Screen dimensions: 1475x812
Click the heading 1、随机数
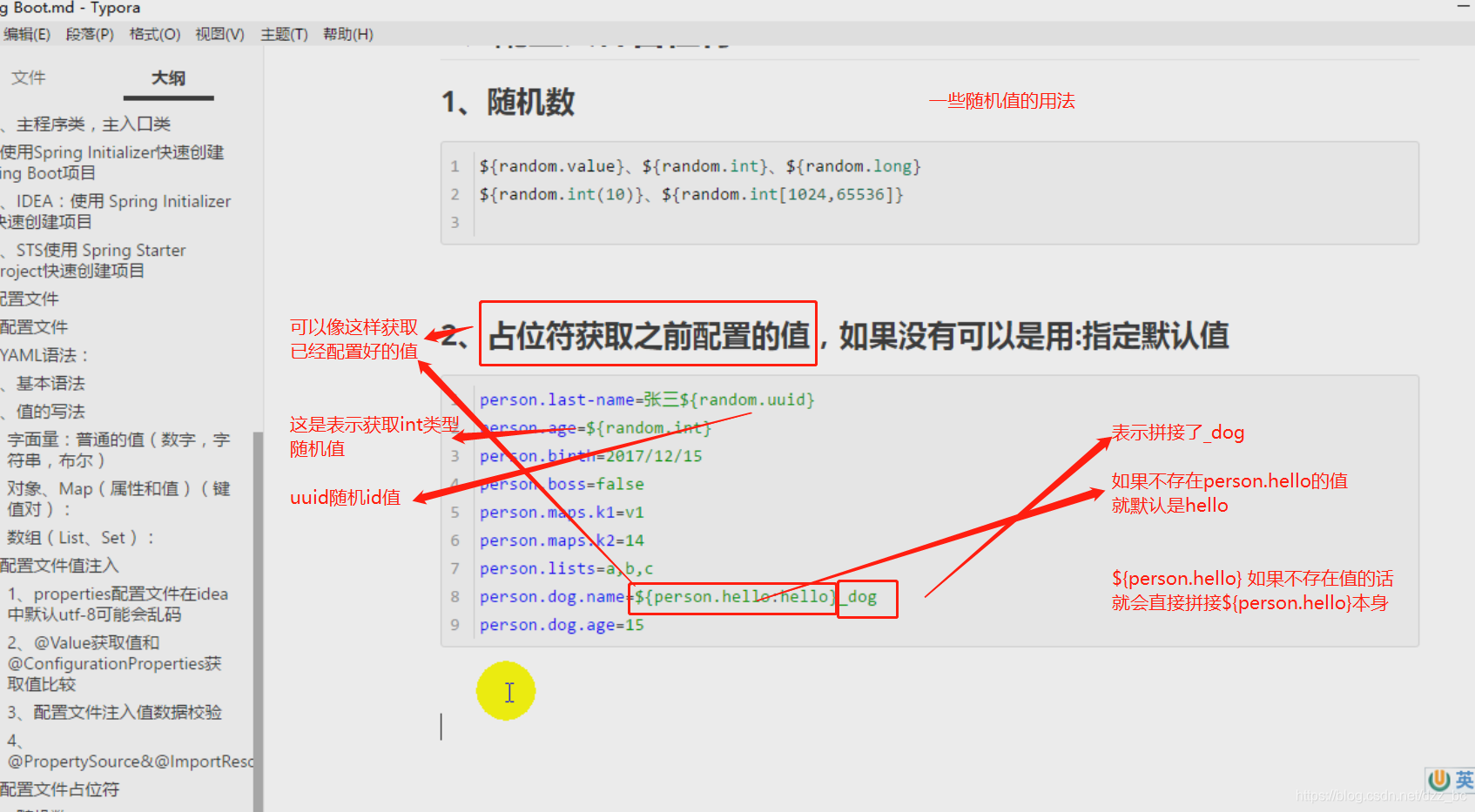[509, 102]
